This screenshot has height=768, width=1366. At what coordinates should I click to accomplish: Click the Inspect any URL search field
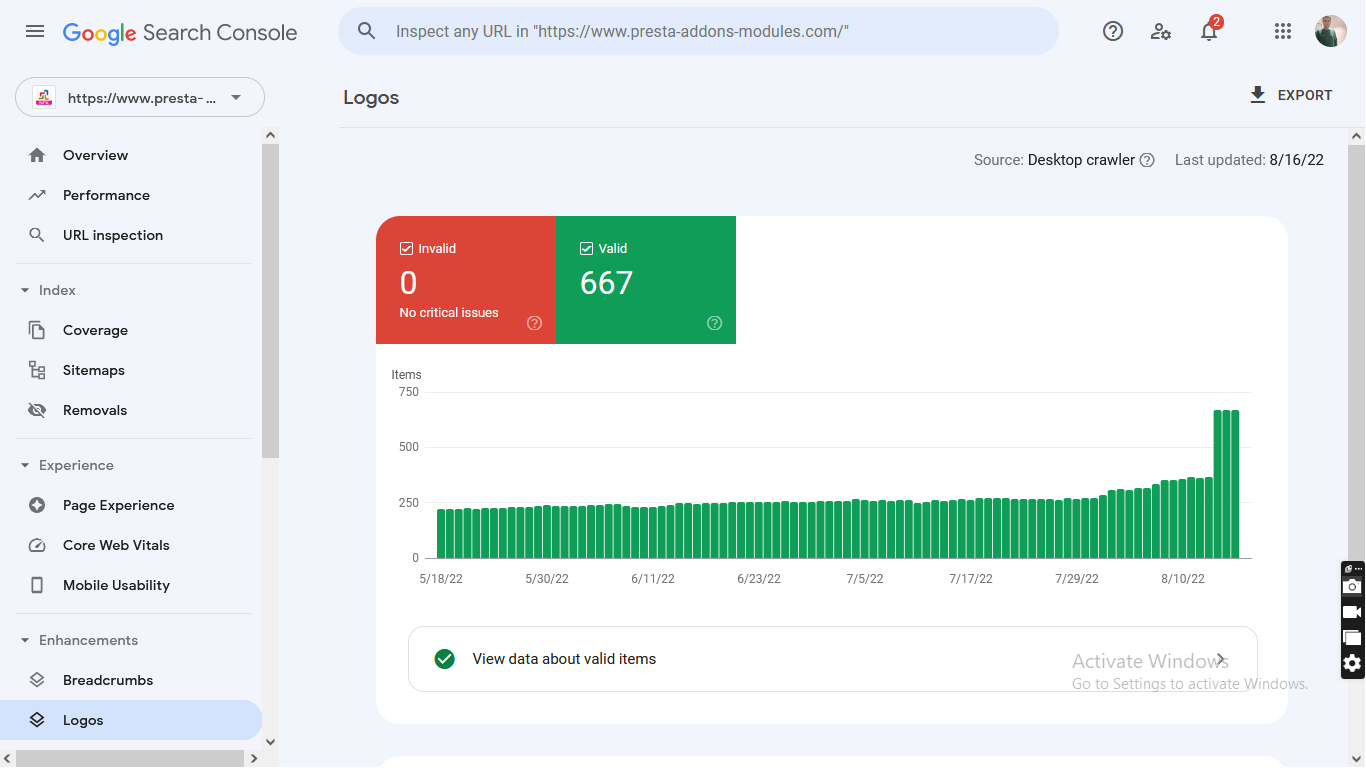700,31
